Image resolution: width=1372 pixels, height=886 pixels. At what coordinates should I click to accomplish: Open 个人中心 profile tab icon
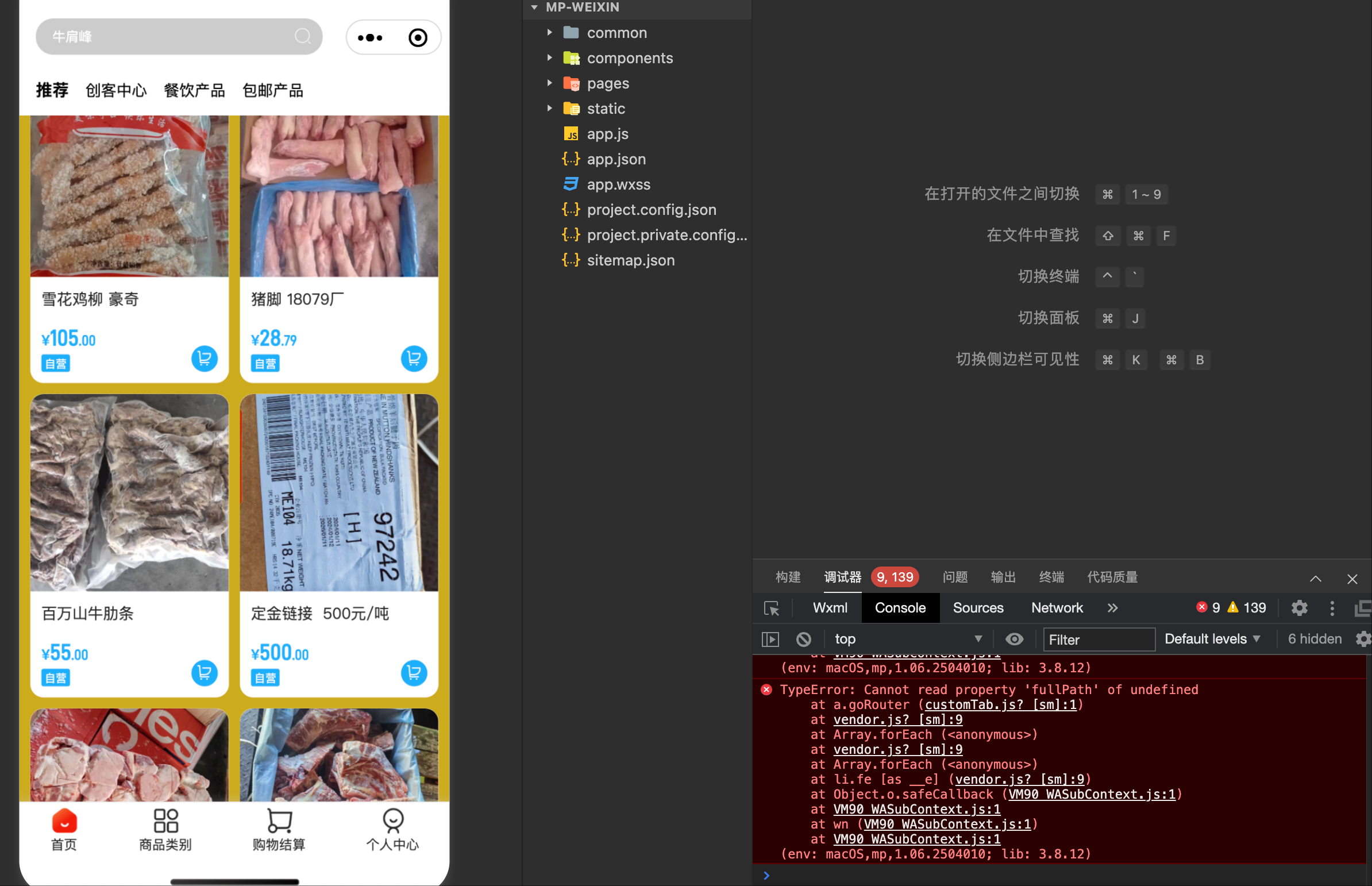[393, 820]
